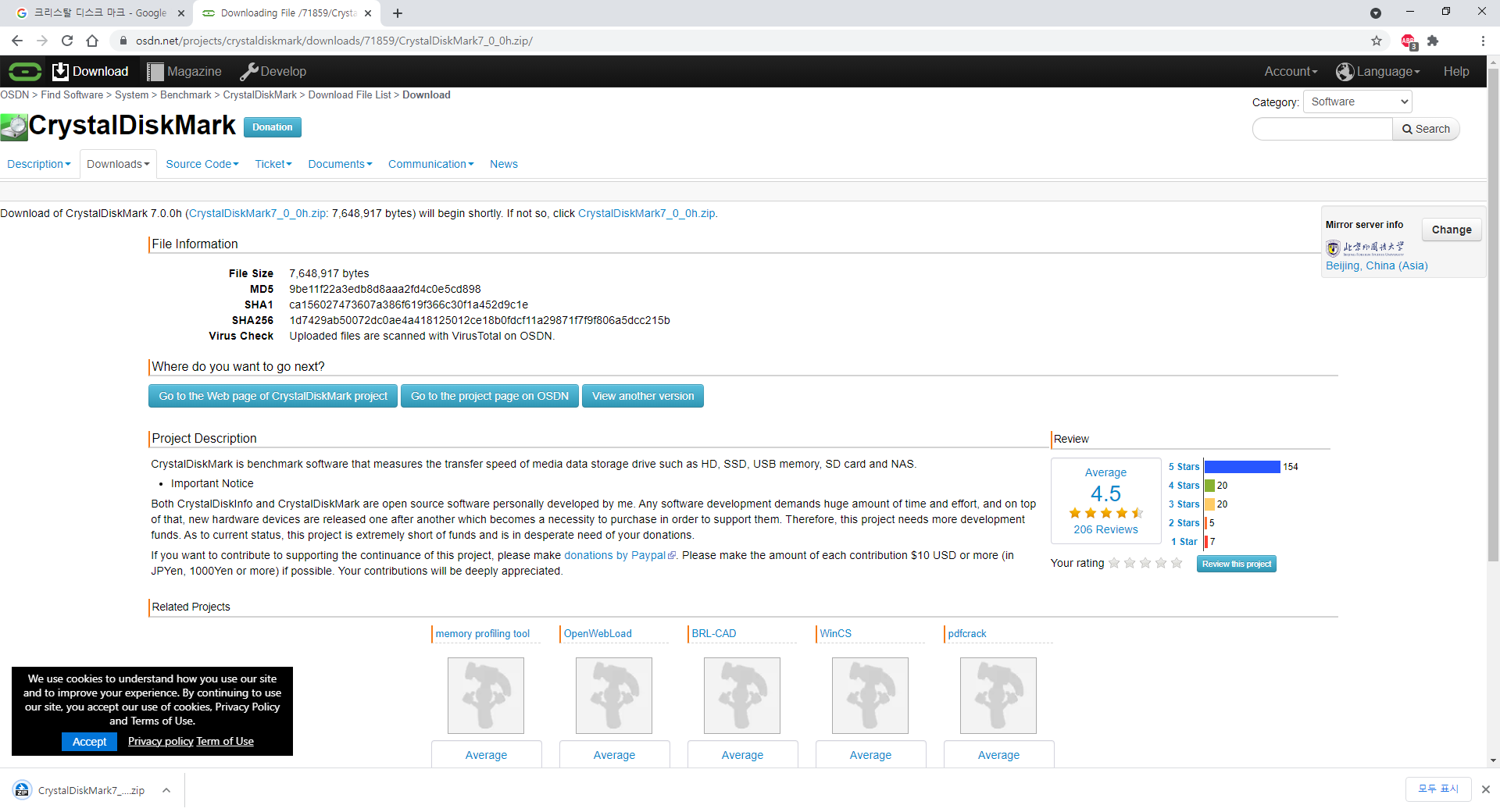Open the Develop wrench icon

tap(249, 72)
